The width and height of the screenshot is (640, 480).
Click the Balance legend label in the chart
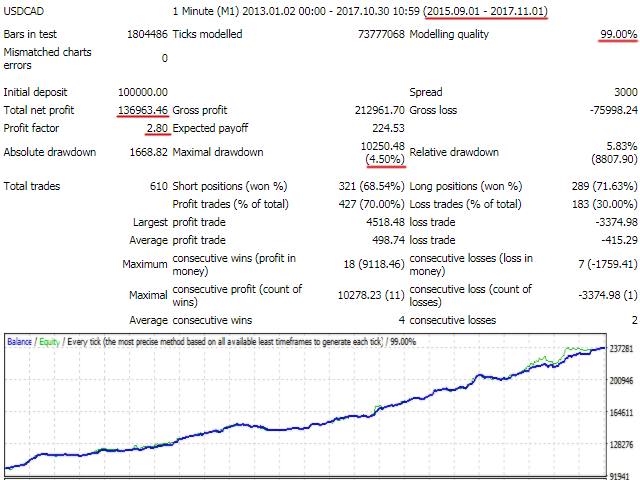coord(19,342)
